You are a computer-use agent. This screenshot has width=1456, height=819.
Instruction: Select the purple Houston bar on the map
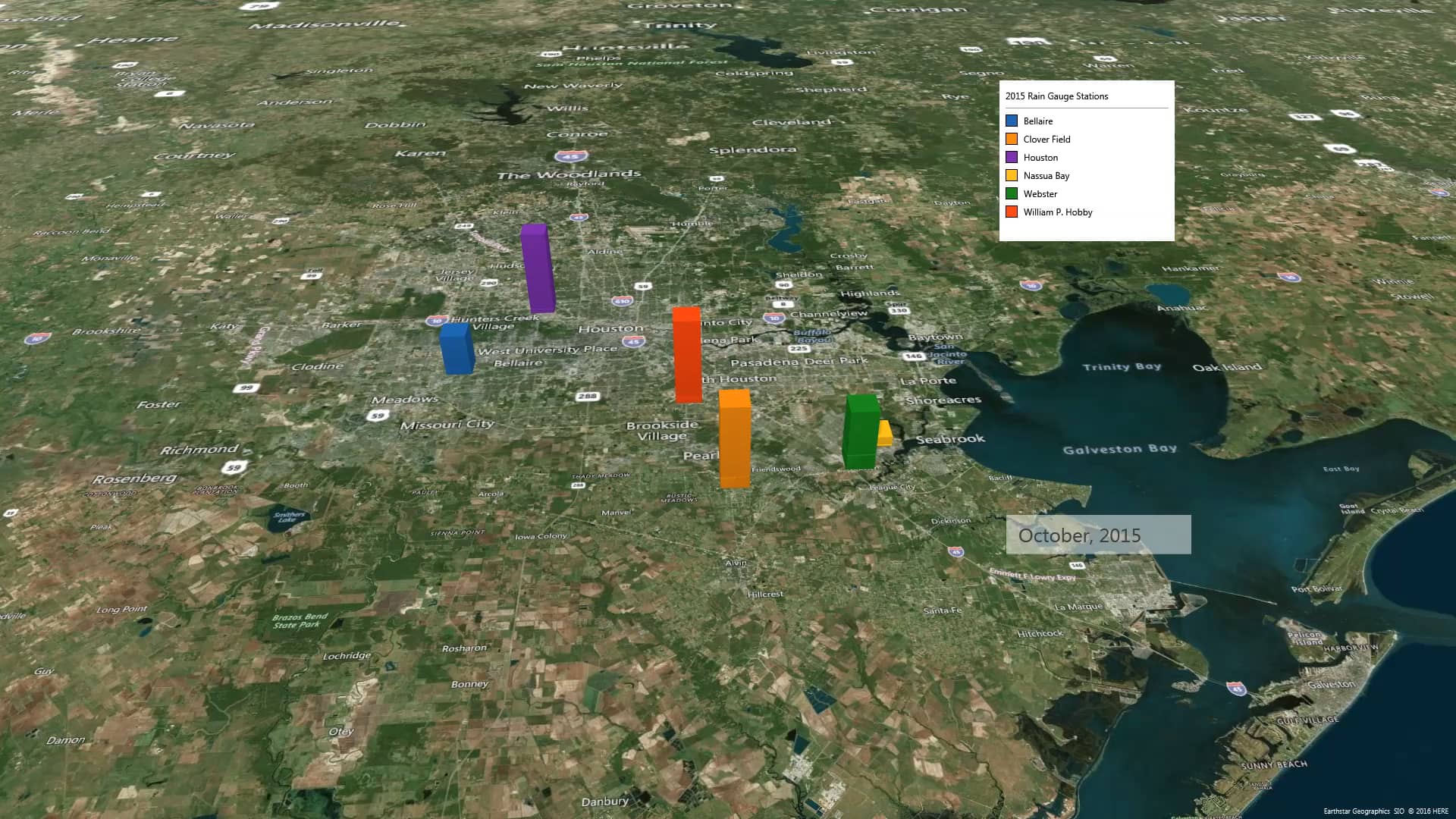[538, 269]
